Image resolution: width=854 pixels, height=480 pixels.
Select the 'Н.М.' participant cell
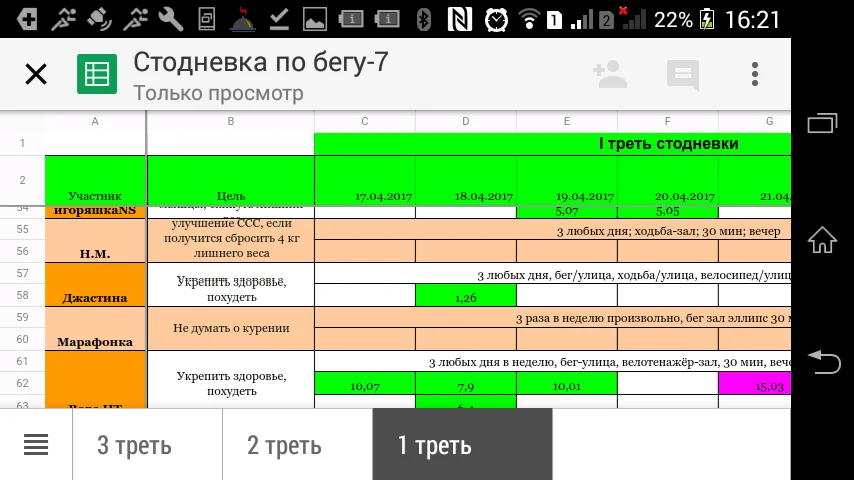[95, 241]
